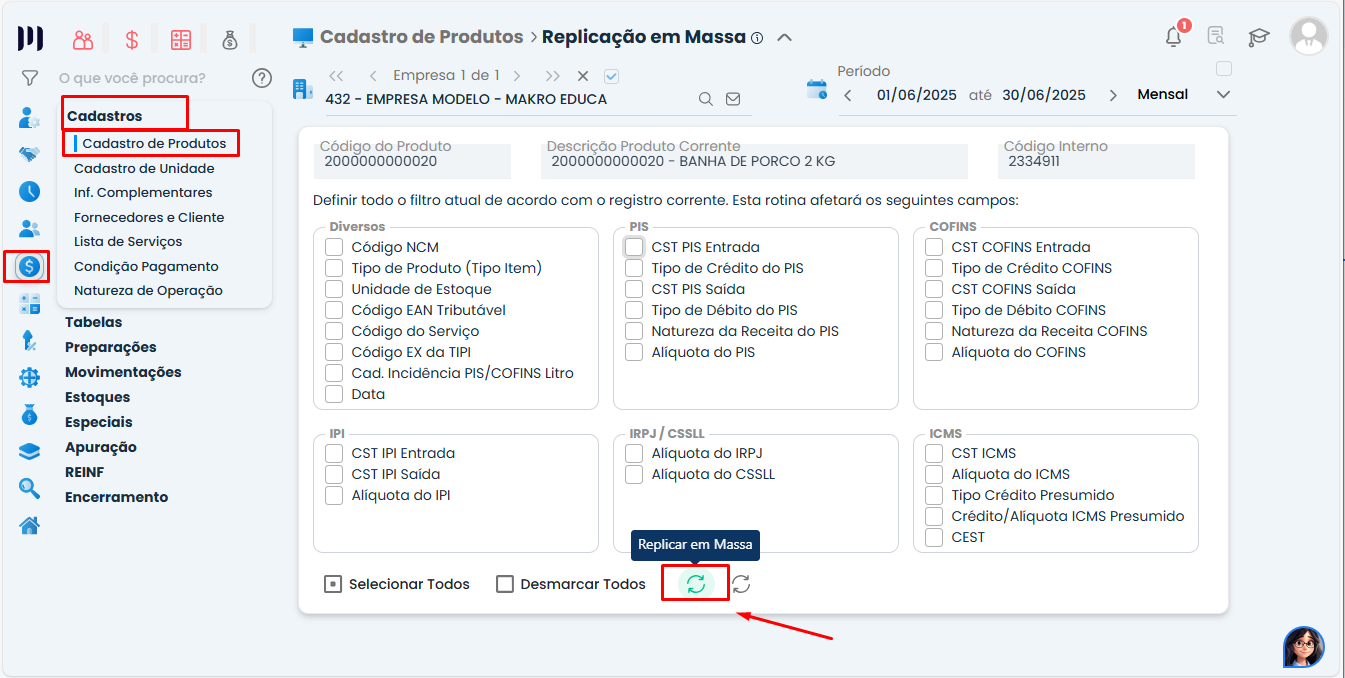1345x678 pixels.
Task: Tick the Alíquota do IRPJ checkbox
Action: 634,453
